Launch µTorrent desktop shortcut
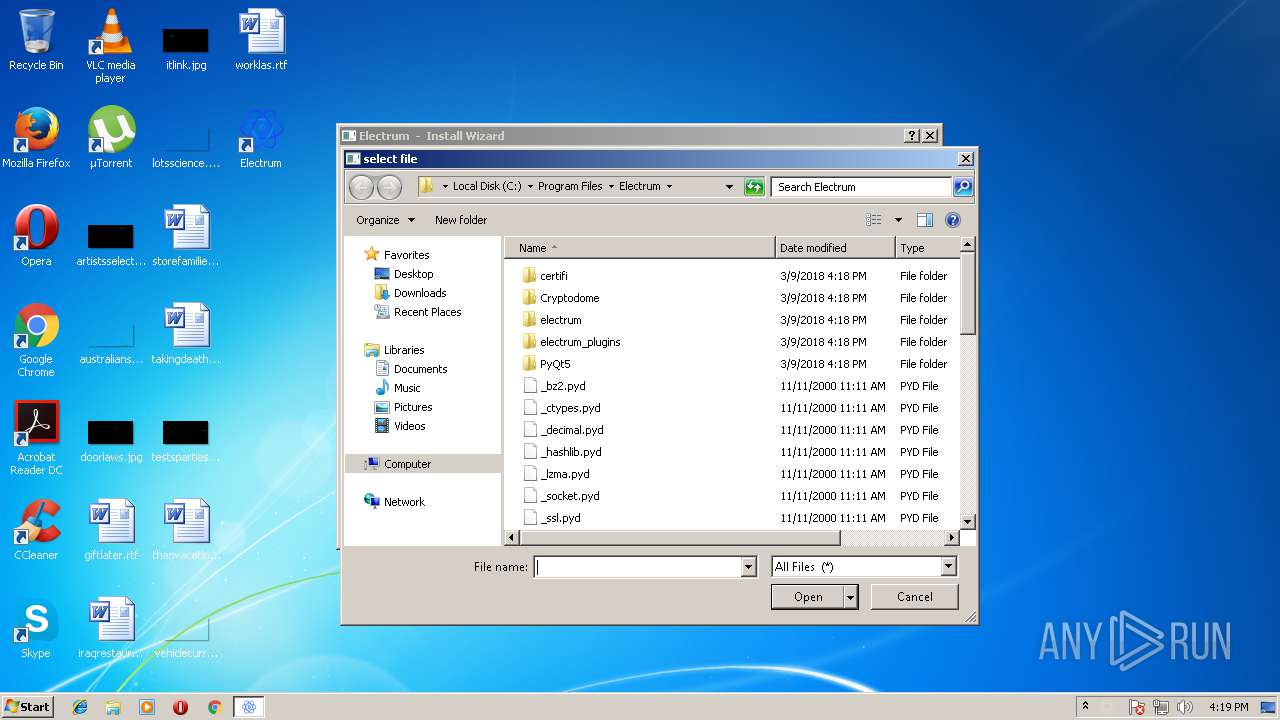The width and height of the screenshot is (1280, 720). 110,138
